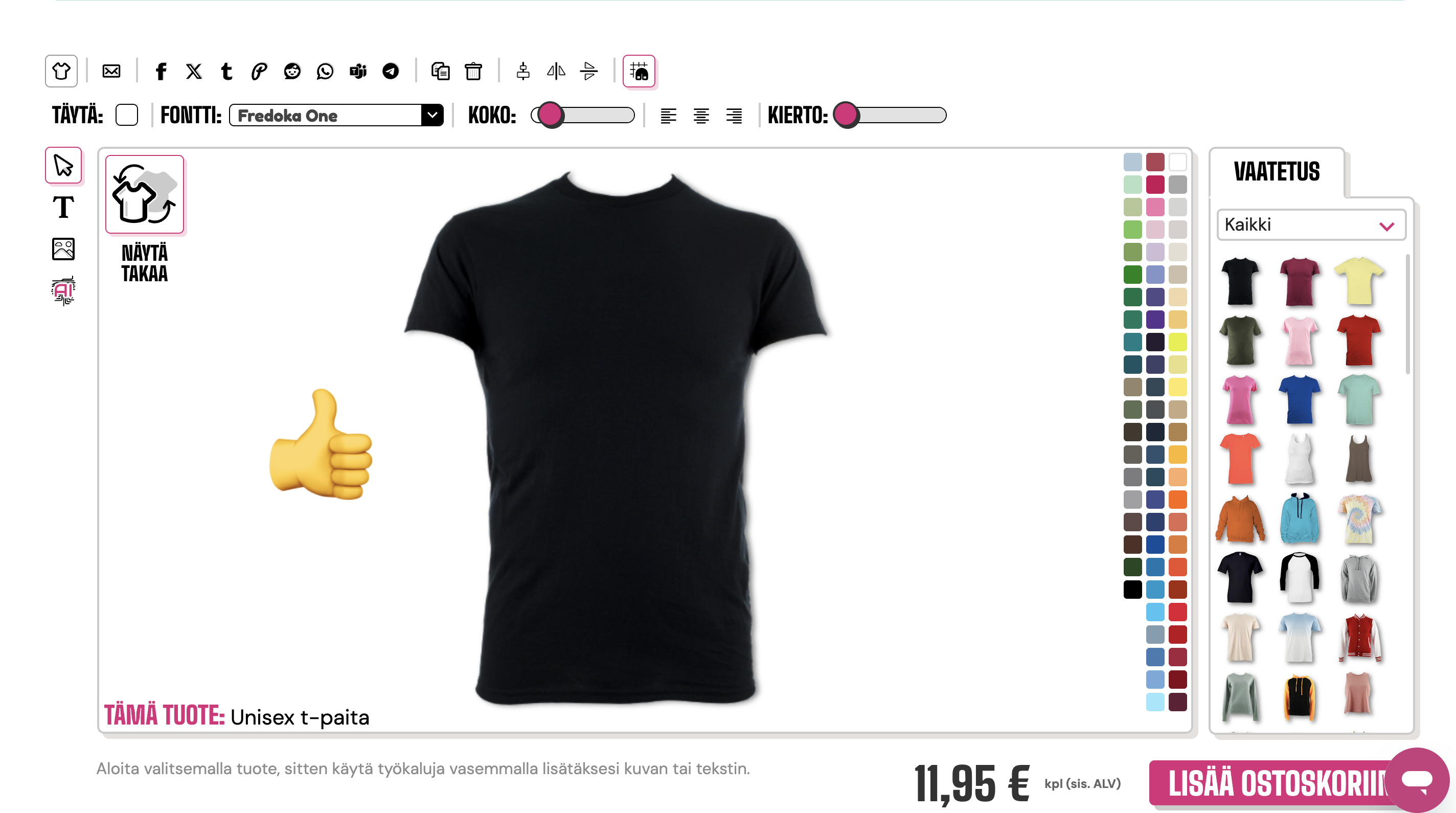This screenshot has width=1456, height=813.
Task: Send design by email icon
Action: tap(111, 71)
